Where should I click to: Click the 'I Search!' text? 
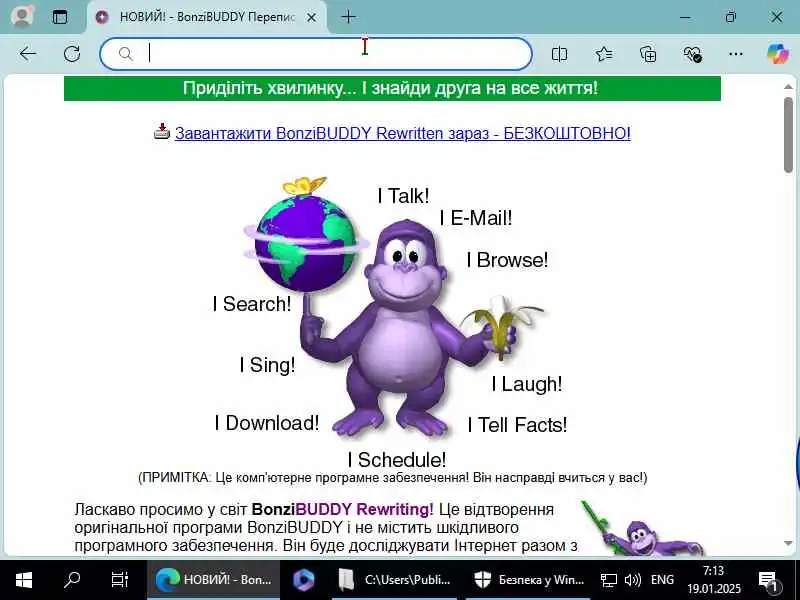[252, 304]
